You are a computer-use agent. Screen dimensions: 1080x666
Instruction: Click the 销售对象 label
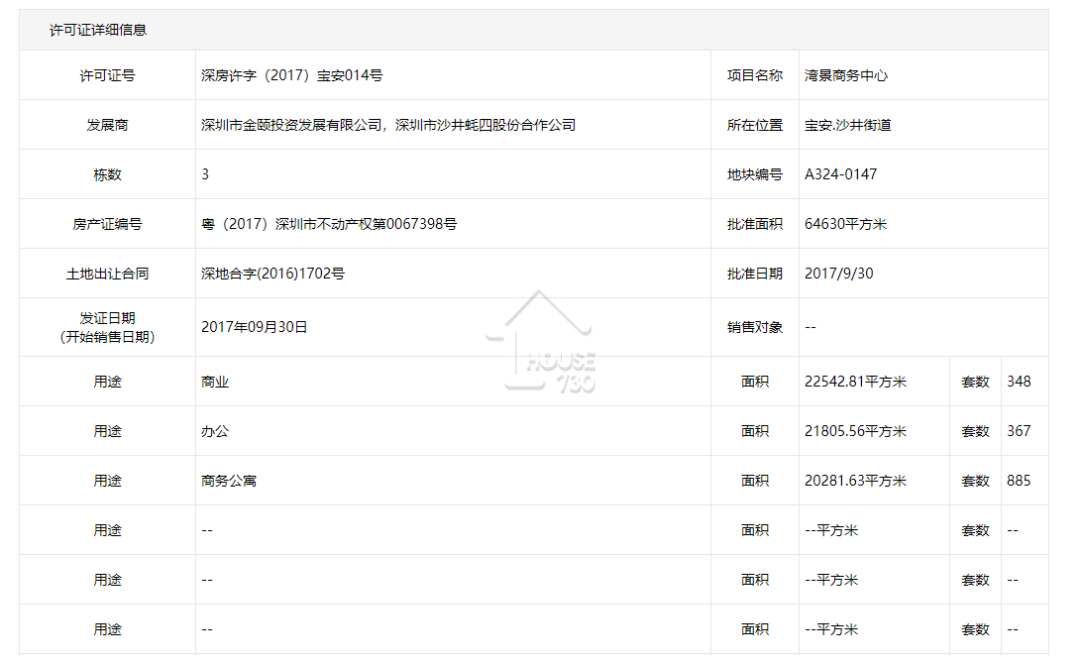click(x=755, y=327)
